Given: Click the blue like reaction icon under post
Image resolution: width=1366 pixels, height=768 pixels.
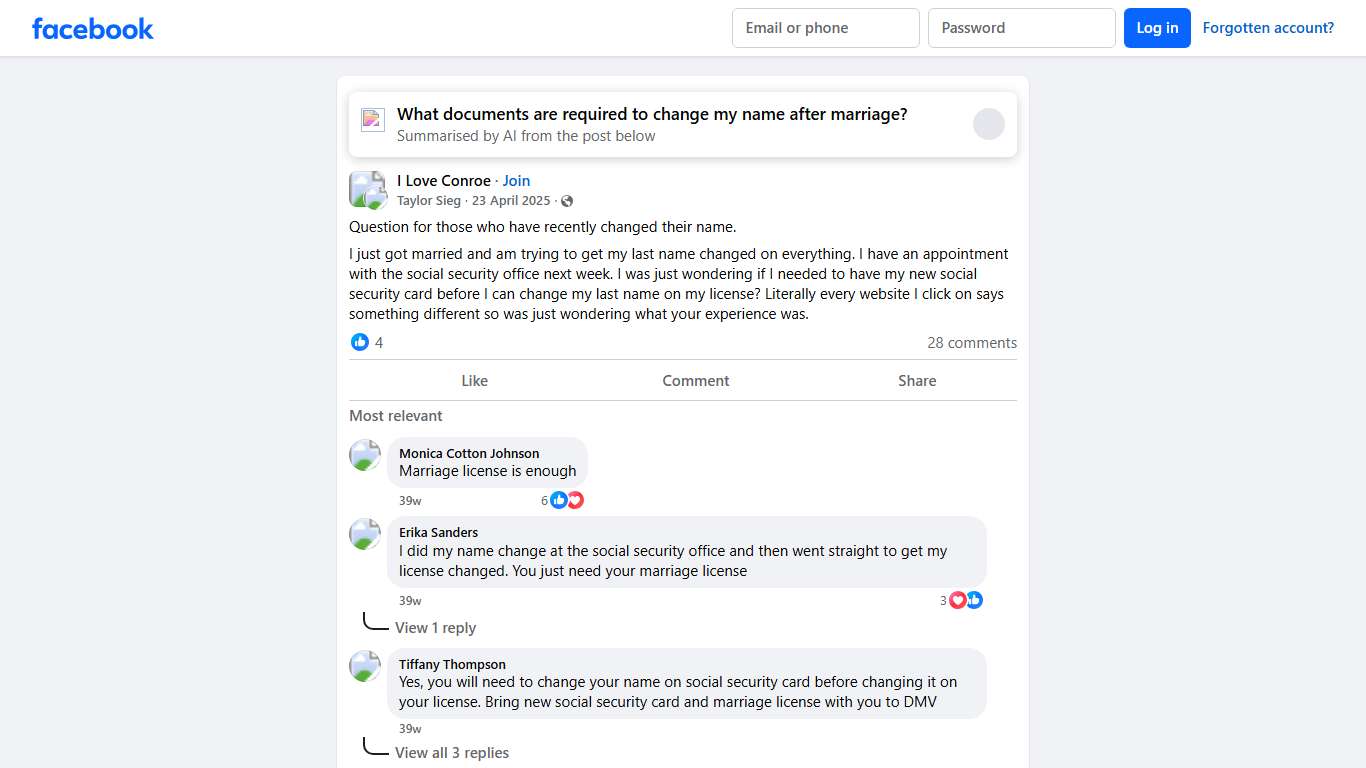Looking at the screenshot, I should click(360, 342).
